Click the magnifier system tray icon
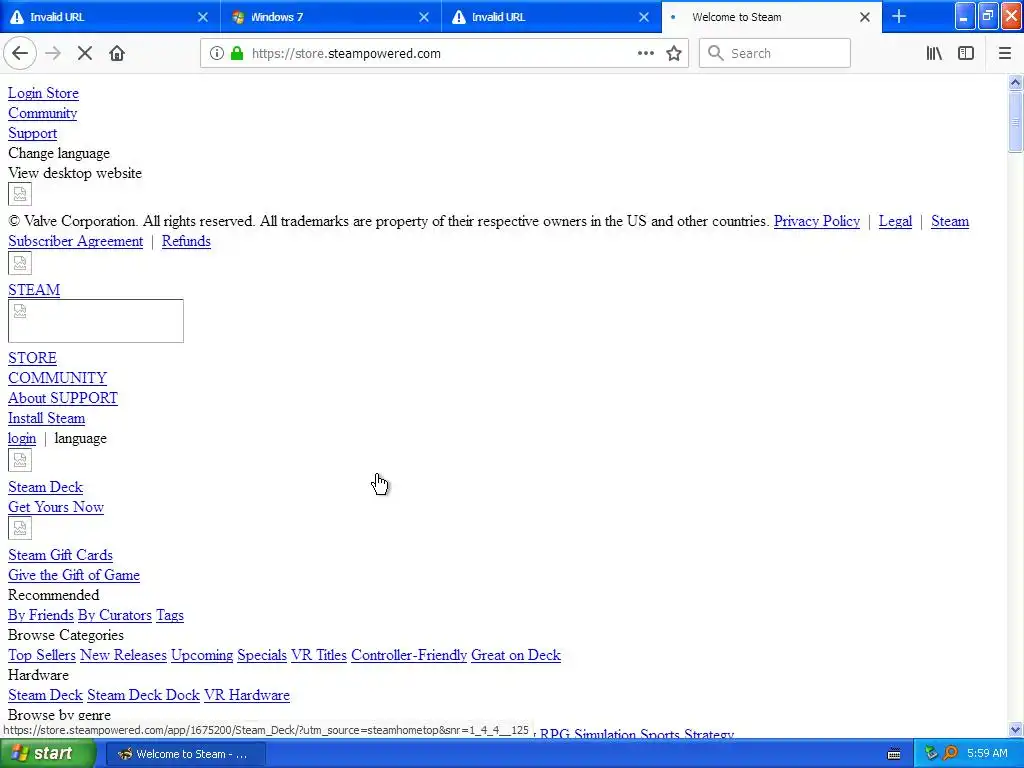This screenshot has width=1024, height=768. pos(950,754)
